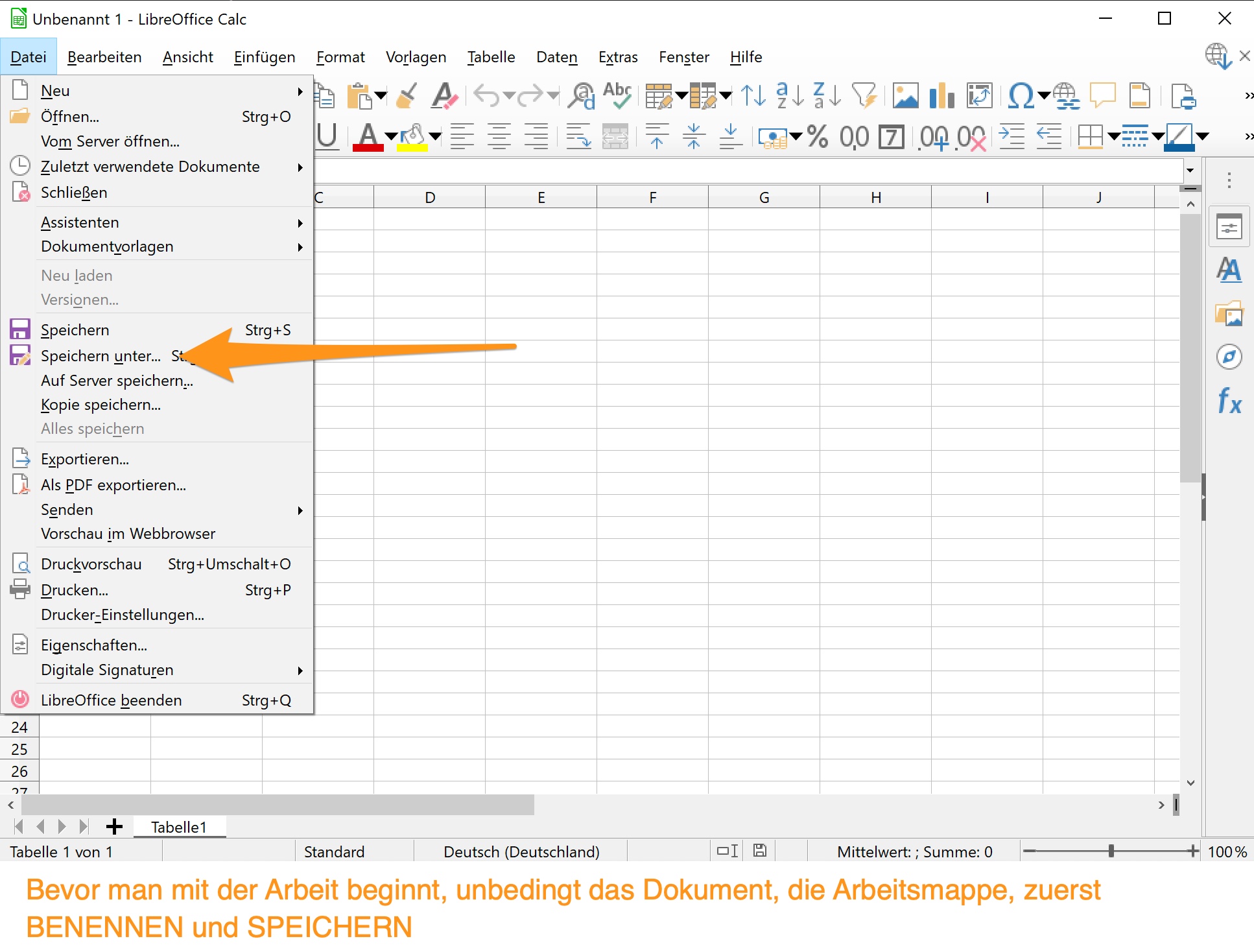Format cells as percent
Viewport: 1254px width, 952px height.
point(818,136)
